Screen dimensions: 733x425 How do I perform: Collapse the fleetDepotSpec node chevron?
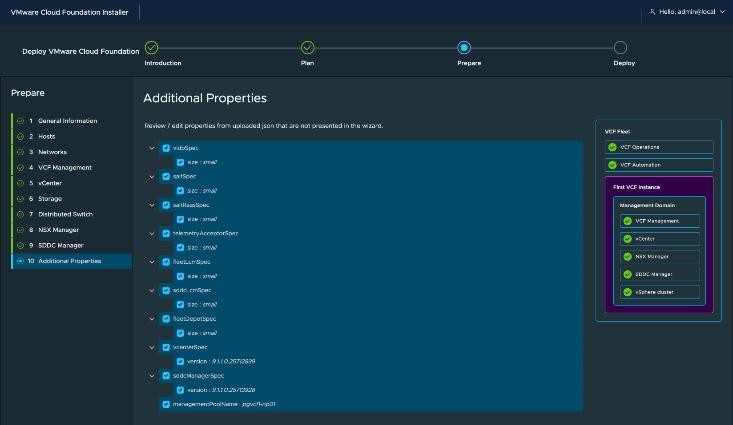coord(151,319)
